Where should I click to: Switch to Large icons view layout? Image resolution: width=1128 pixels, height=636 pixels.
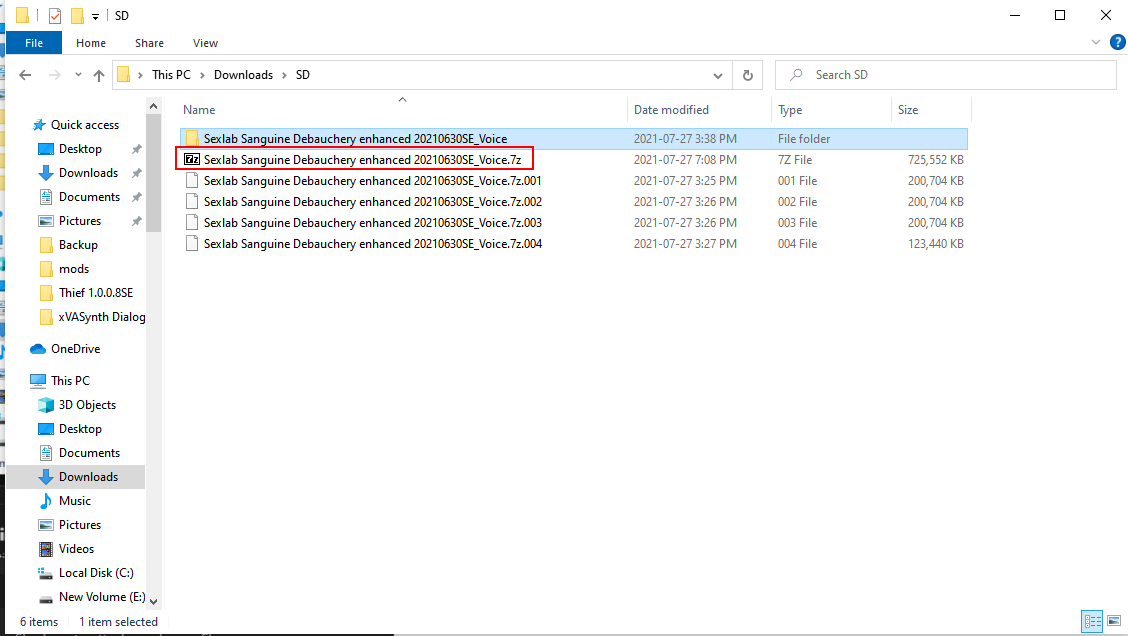(1114, 621)
